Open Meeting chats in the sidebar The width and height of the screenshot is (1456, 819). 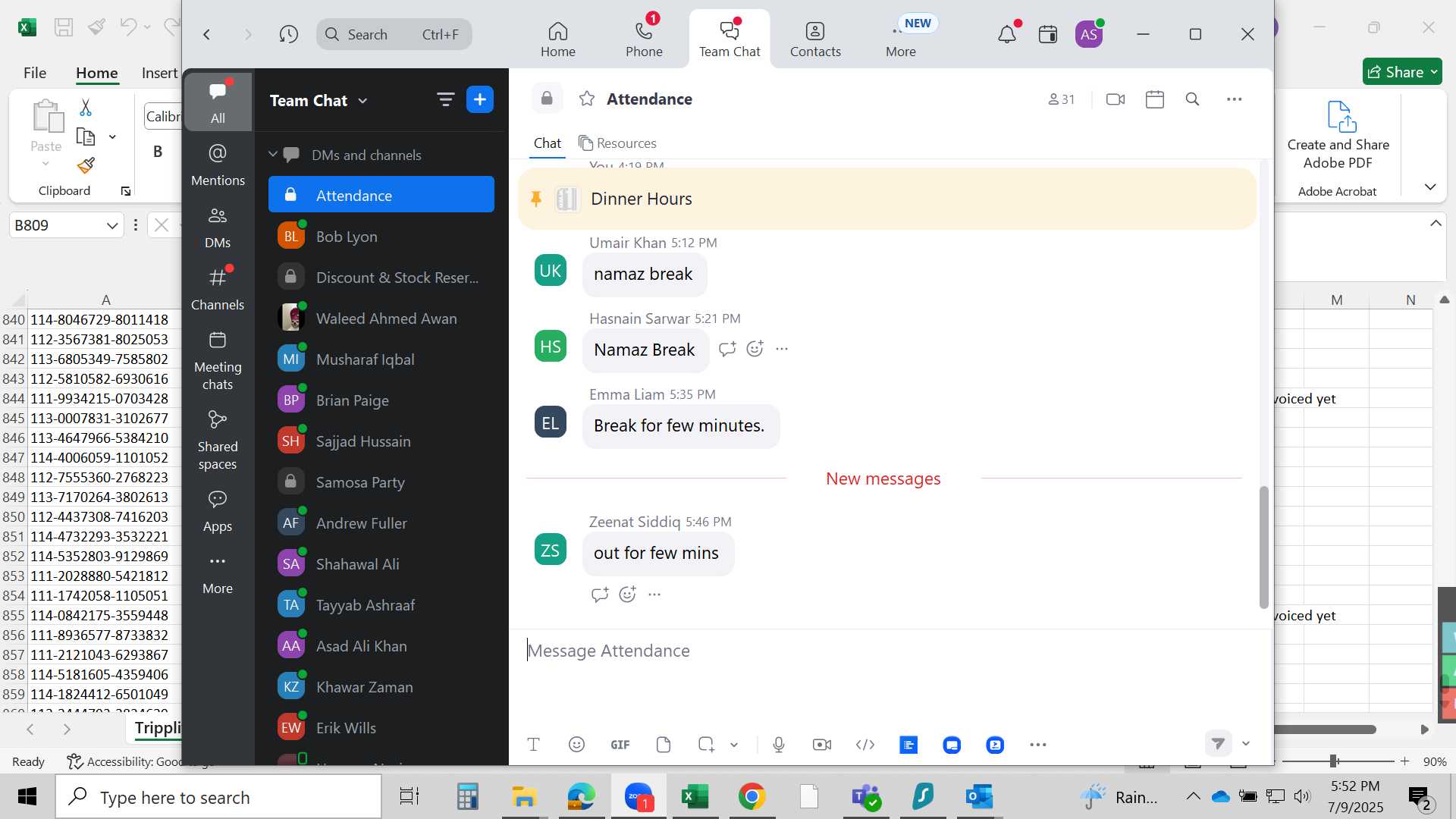[x=218, y=360]
